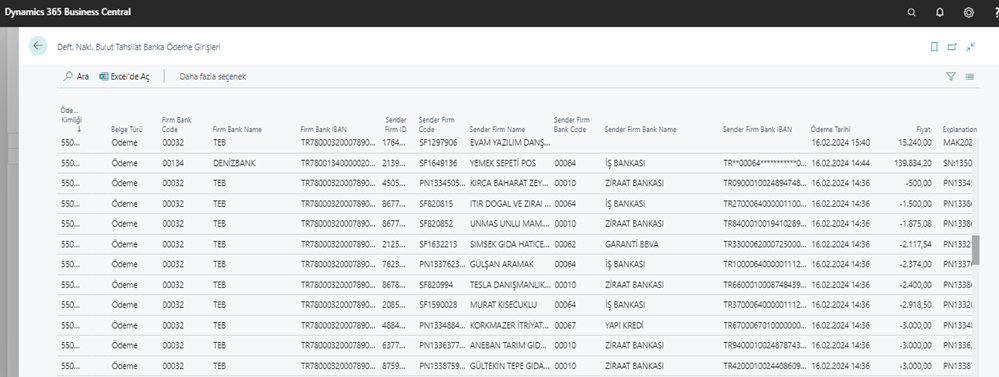Click the KIRCA BAHARAT ZEY... cell
This screenshot has height=377, width=999.
tap(508, 183)
